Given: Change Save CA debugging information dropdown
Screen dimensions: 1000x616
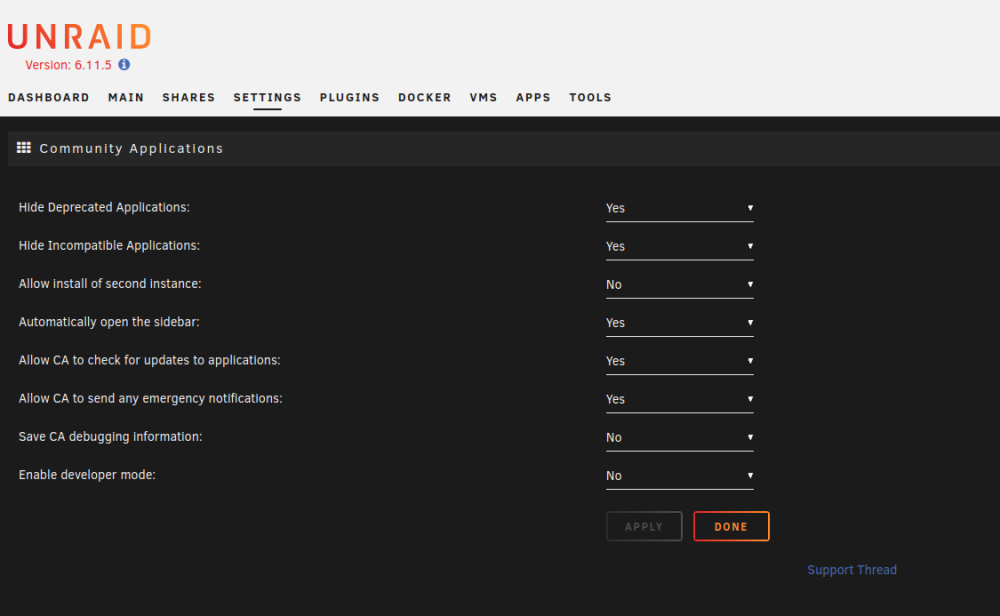Looking at the screenshot, I should coord(679,438).
